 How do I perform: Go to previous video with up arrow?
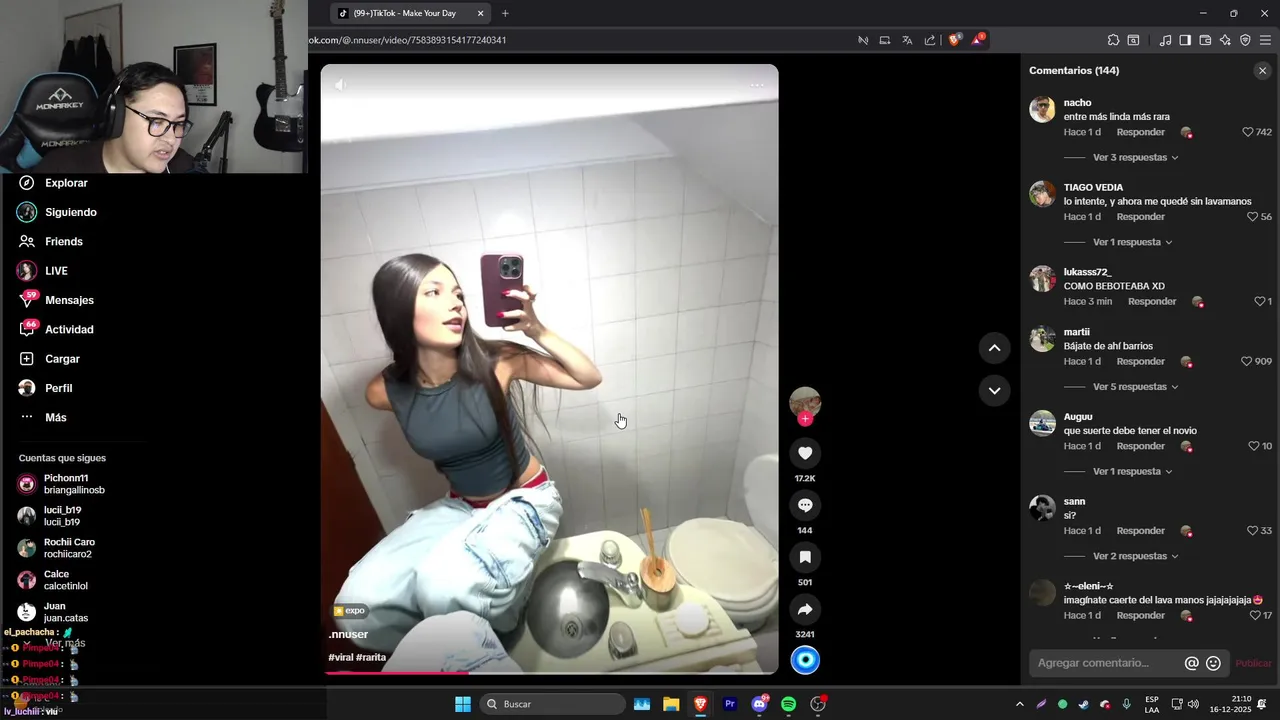click(x=994, y=348)
